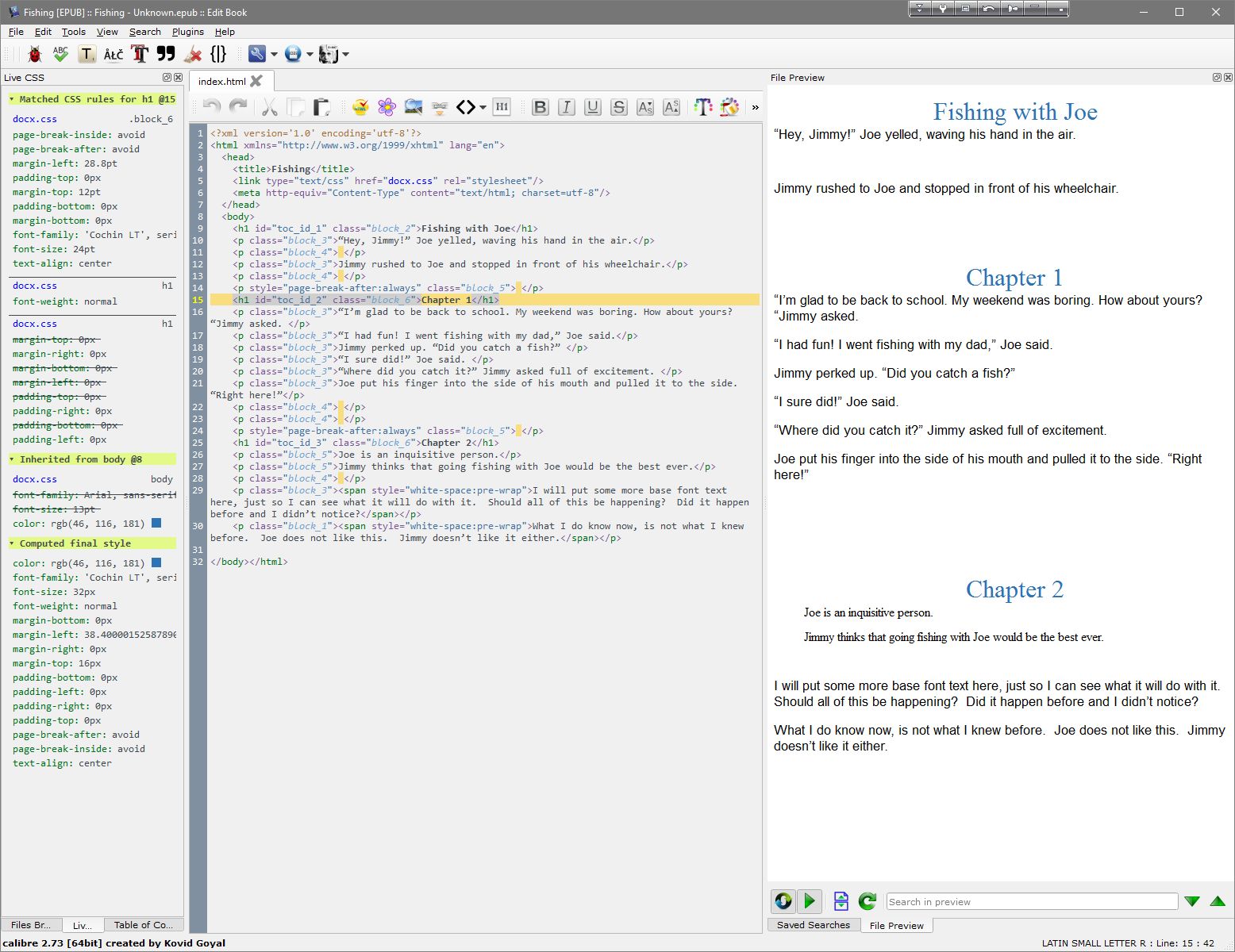Open the Plugins menu

point(187,32)
